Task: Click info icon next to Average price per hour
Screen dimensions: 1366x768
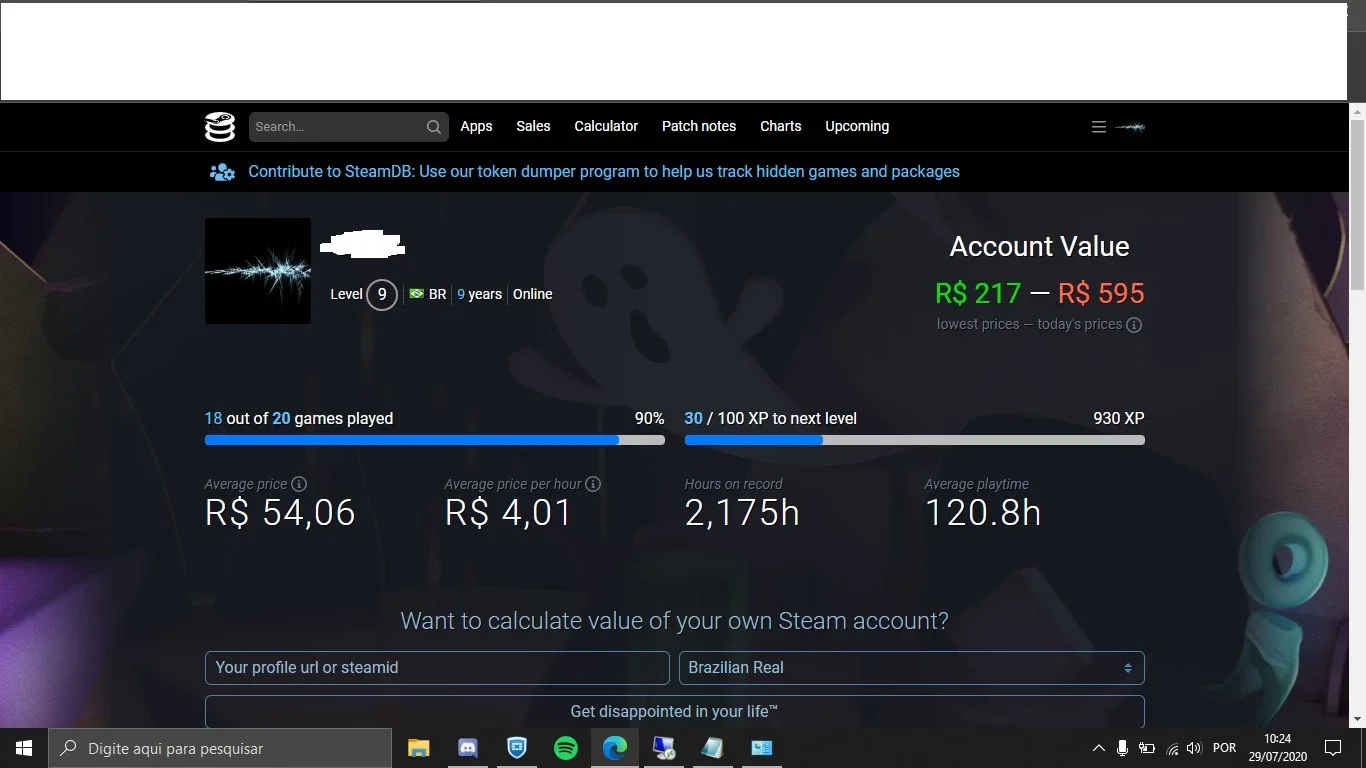Action: (593, 484)
